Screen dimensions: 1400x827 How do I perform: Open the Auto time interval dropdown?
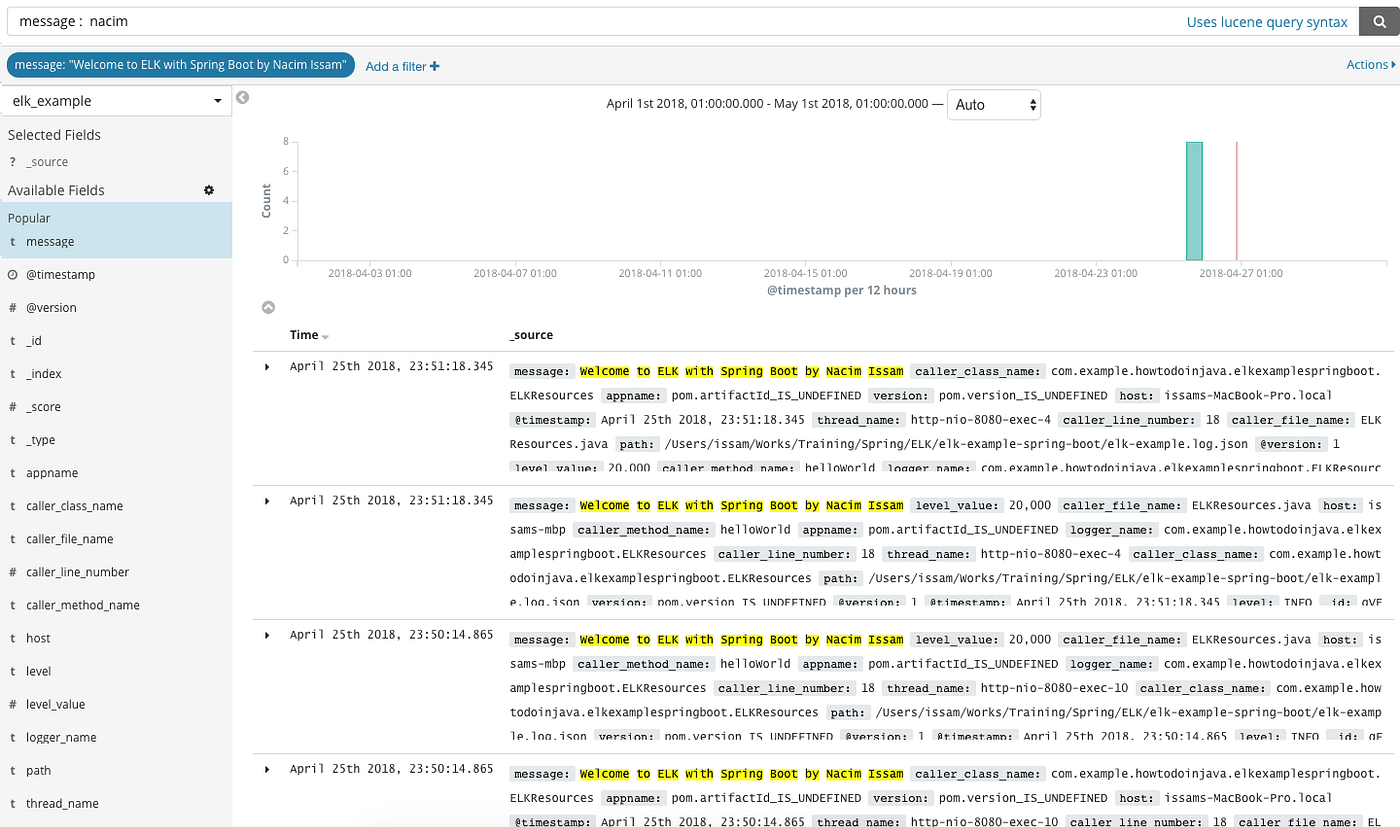click(x=994, y=104)
